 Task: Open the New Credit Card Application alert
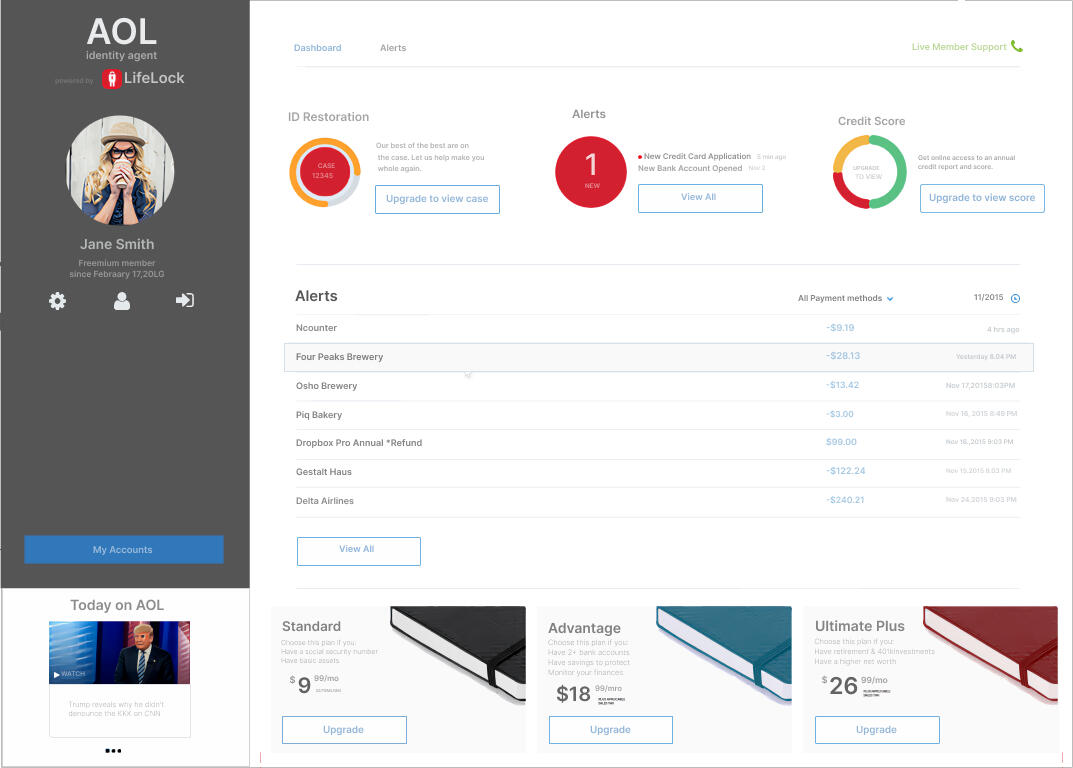click(x=697, y=157)
